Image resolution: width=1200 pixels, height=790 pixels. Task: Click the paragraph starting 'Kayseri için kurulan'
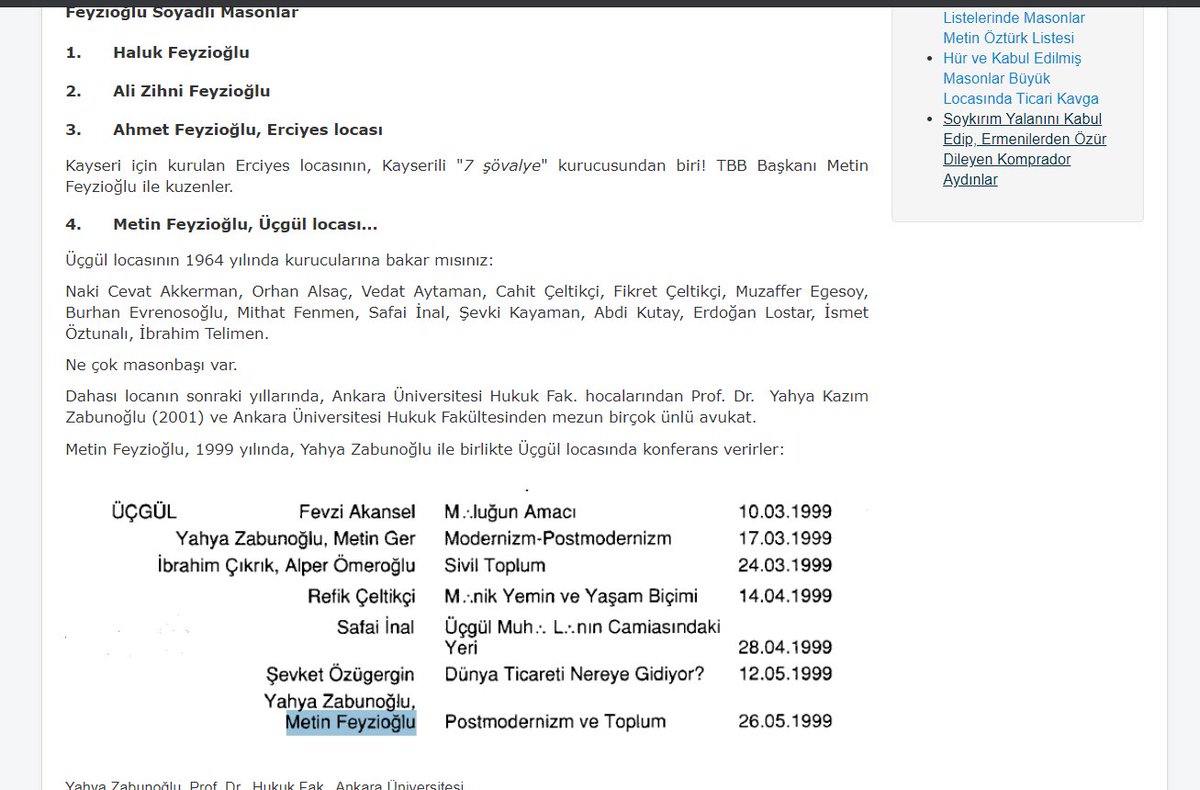(x=467, y=176)
